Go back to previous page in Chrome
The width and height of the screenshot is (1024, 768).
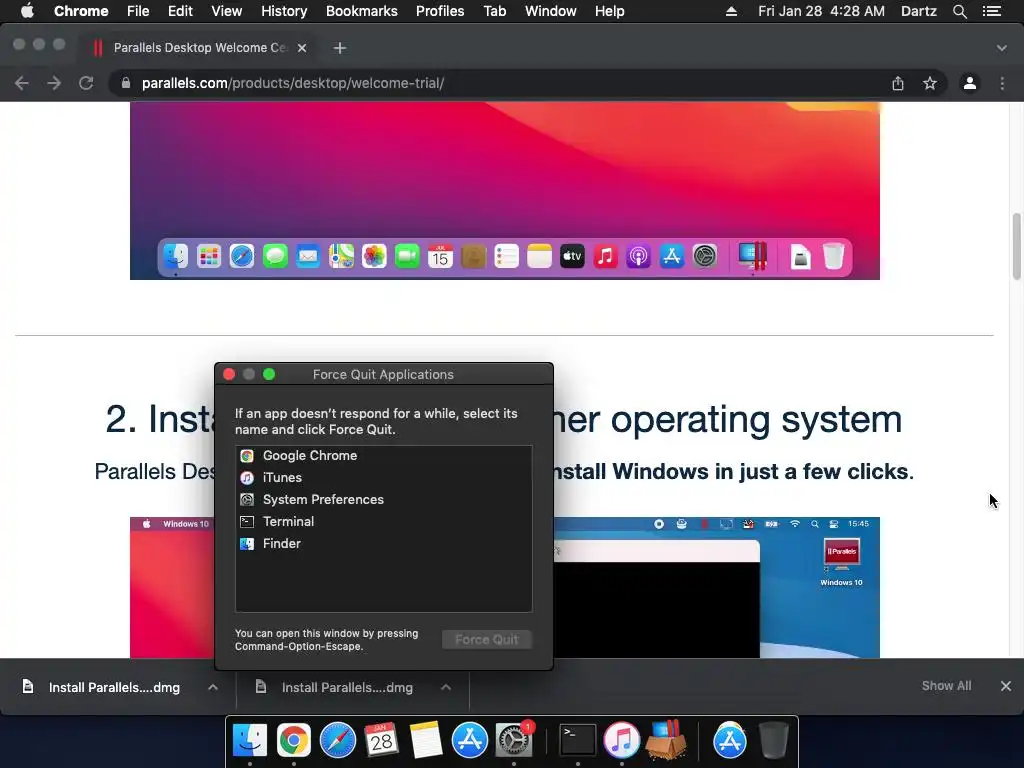(22, 83)
